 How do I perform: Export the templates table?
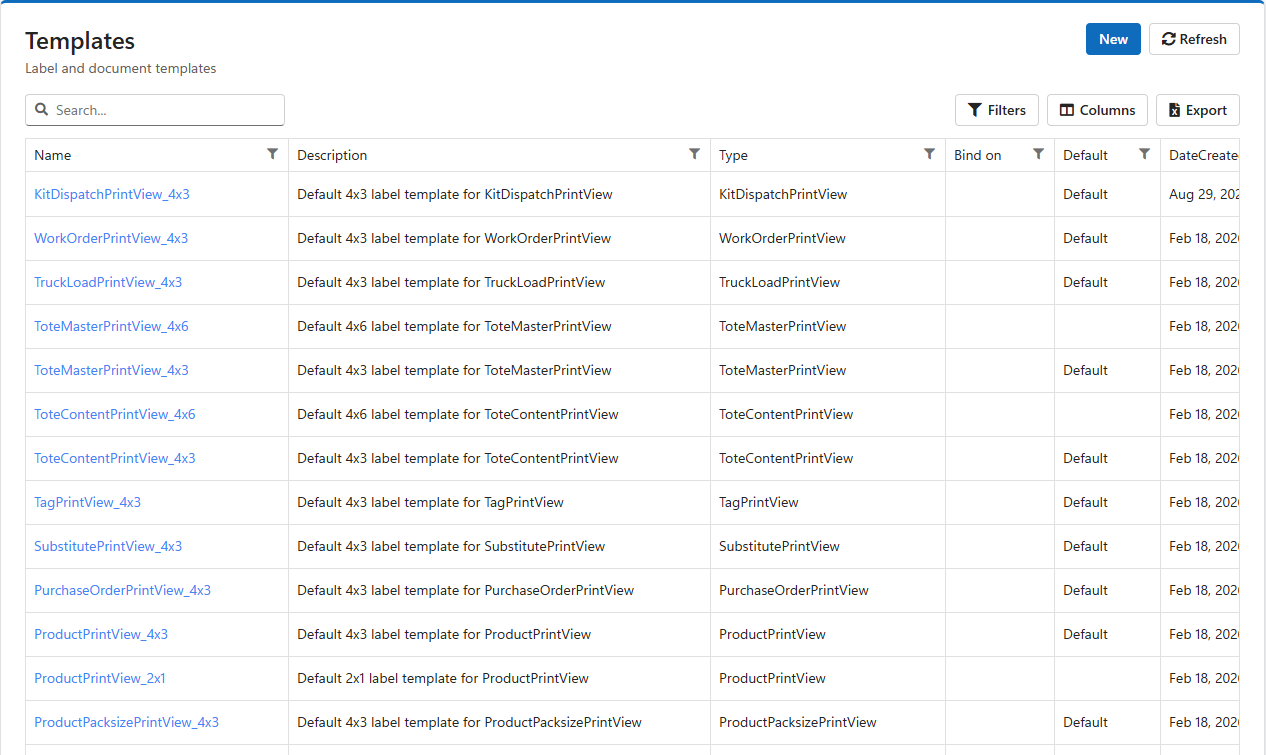tap(1198, 110)
